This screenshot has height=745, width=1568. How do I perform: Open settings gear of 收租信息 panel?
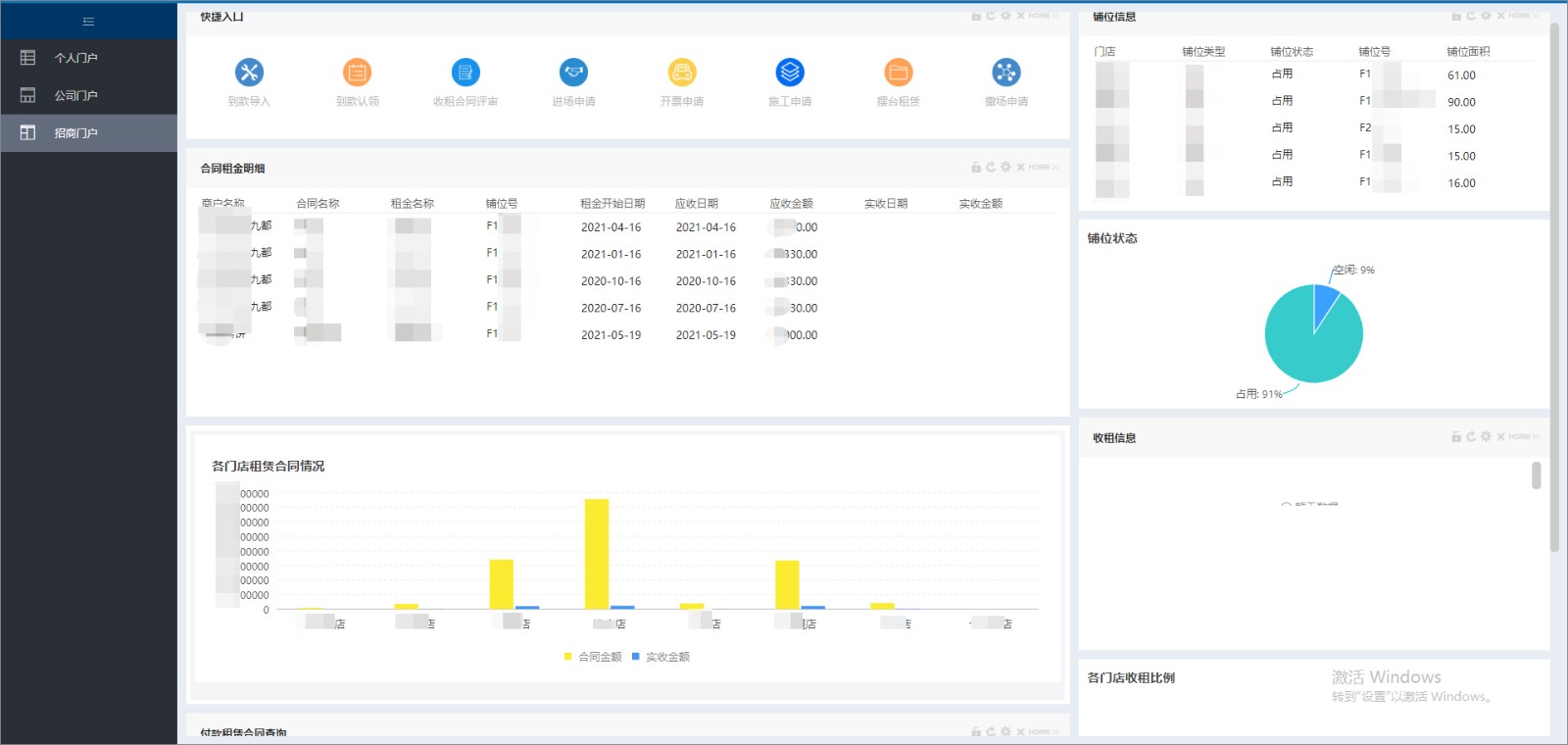(1486, 437)
